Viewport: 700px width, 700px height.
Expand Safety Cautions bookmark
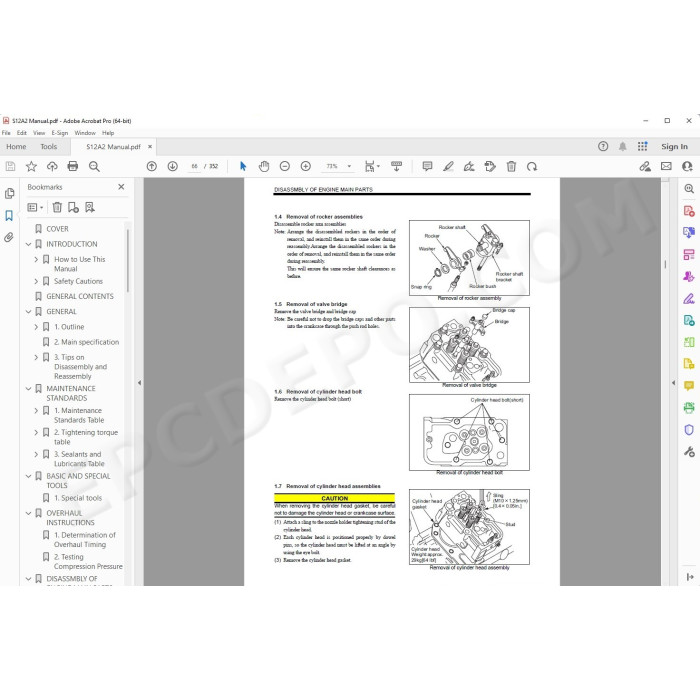point(36,281)
